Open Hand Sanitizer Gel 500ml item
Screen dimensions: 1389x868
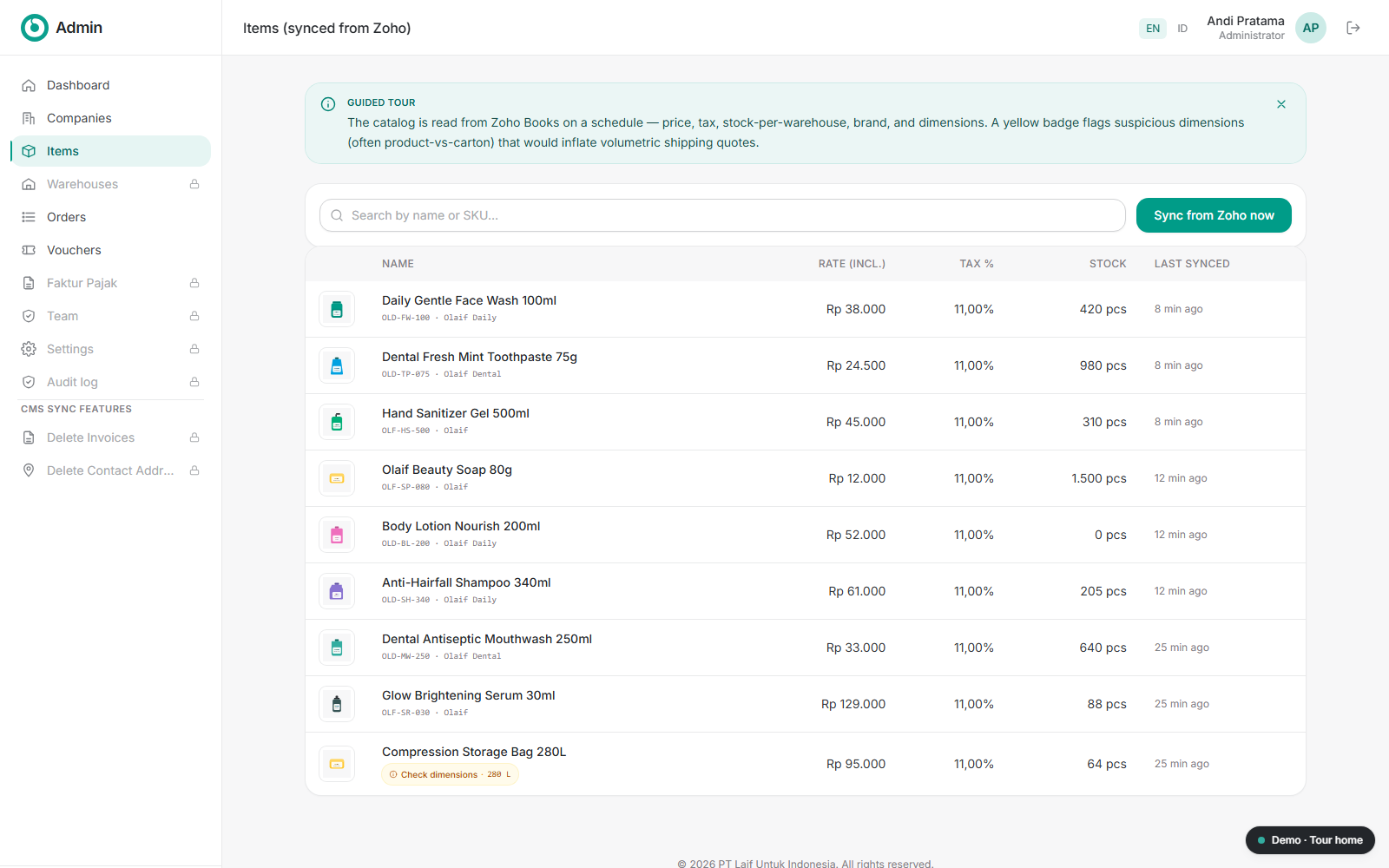pos(456,413)
